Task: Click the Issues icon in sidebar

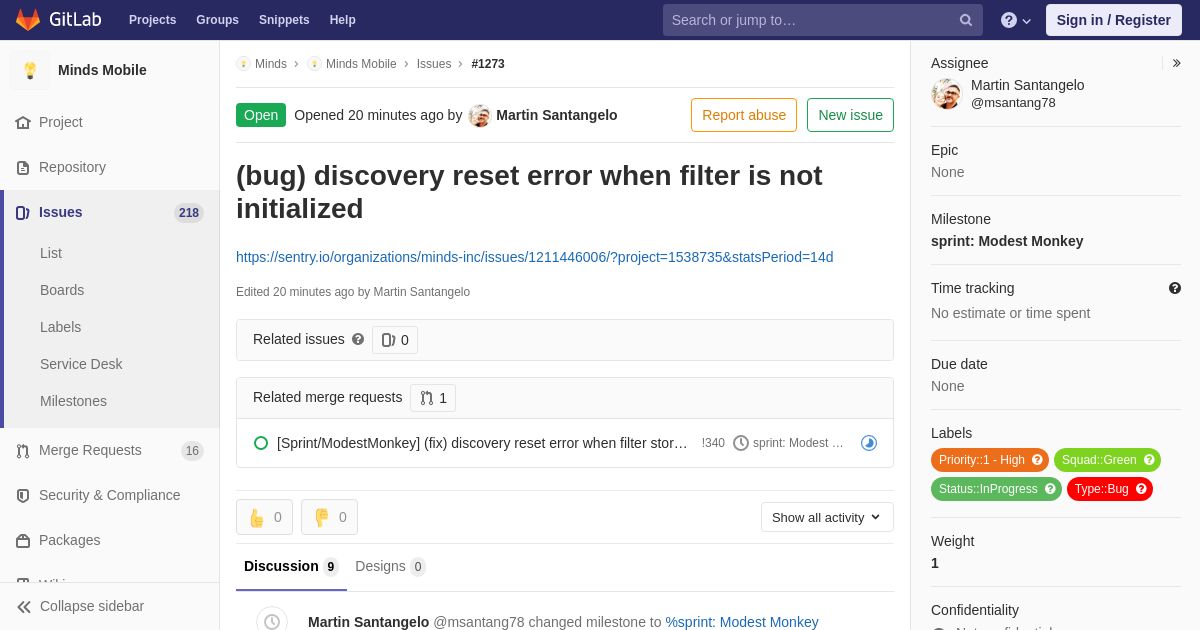Action: 23,213
